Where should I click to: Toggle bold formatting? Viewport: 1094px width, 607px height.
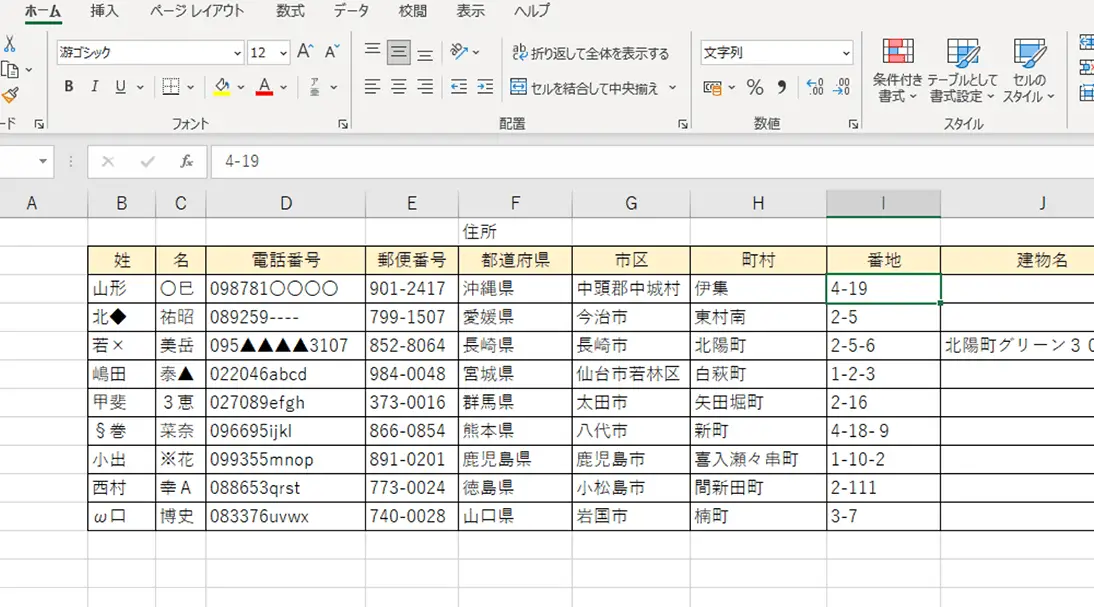point(69,87)
